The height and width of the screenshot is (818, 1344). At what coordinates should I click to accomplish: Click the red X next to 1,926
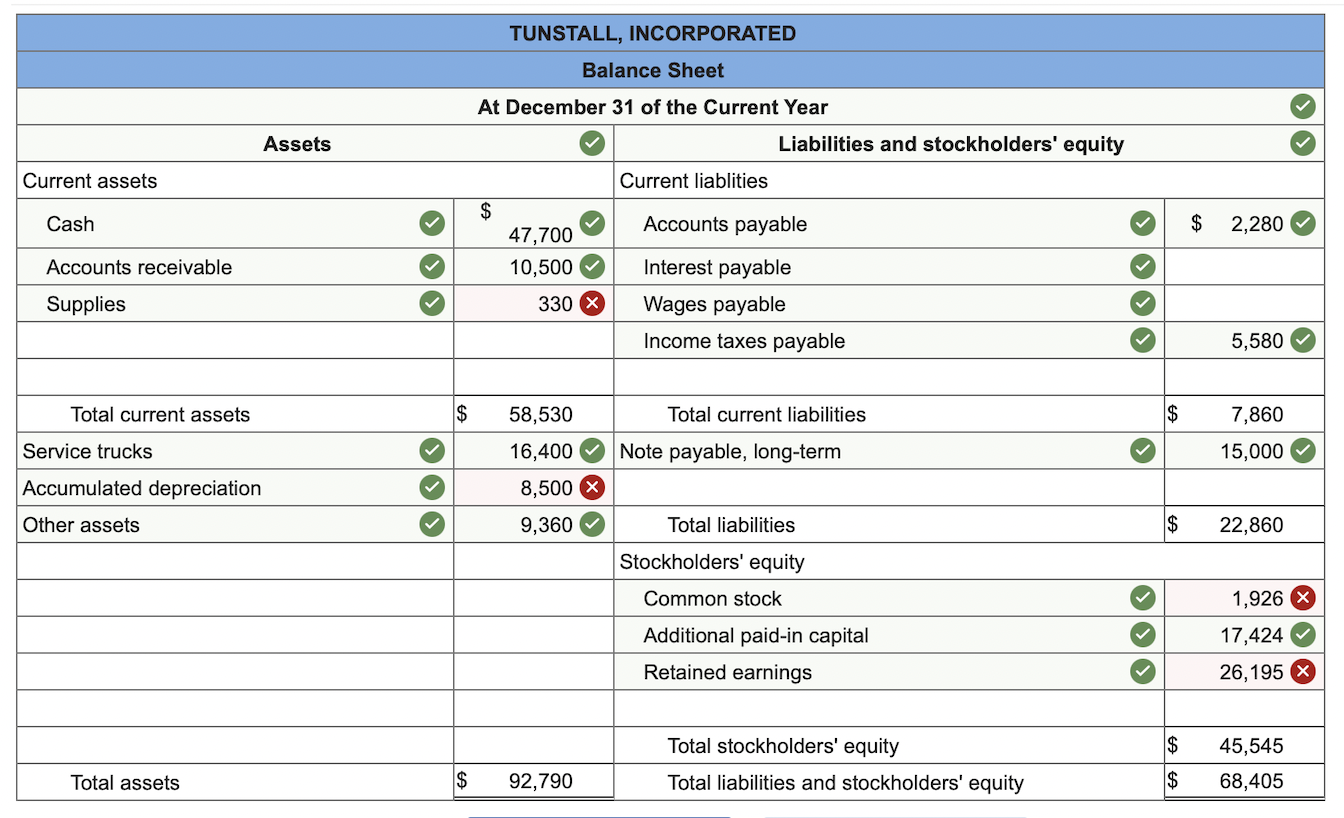pyautogui.click(x=1301, y=599)
